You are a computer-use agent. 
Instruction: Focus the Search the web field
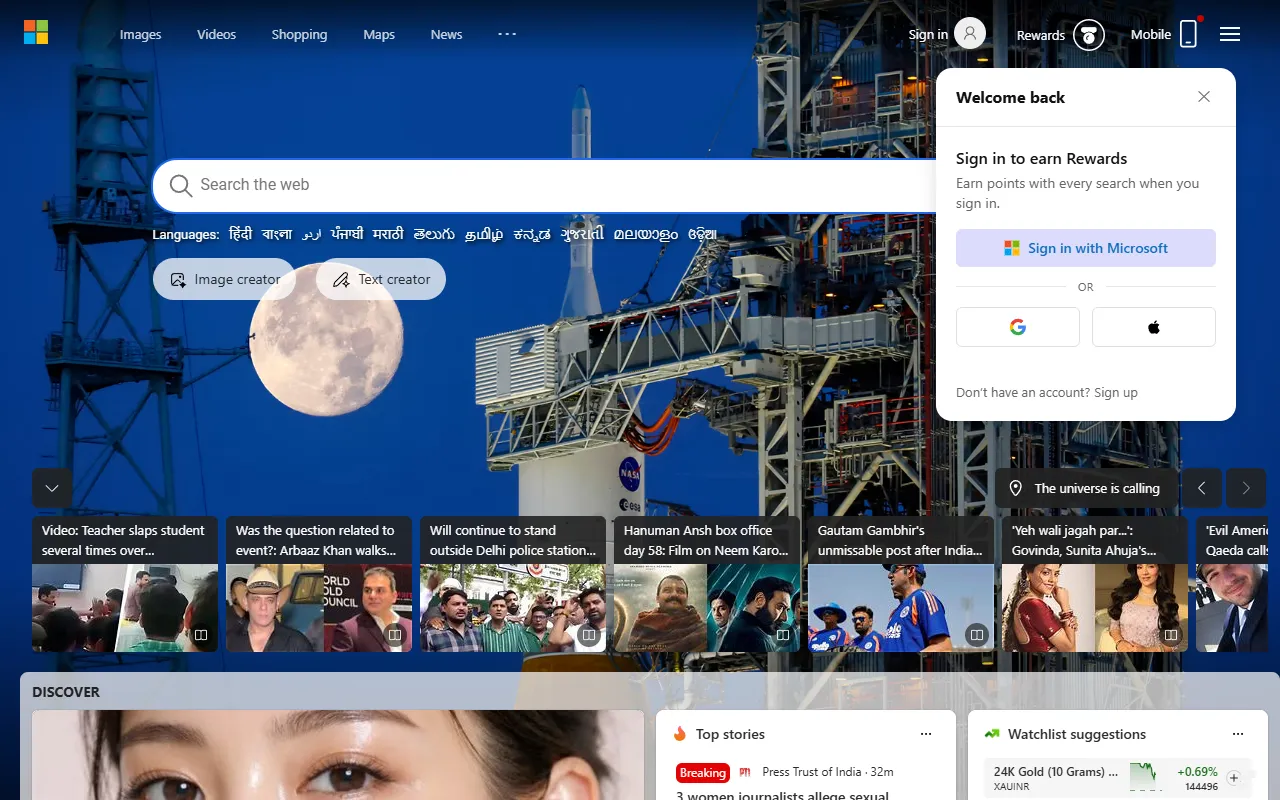tap(560, 185)
